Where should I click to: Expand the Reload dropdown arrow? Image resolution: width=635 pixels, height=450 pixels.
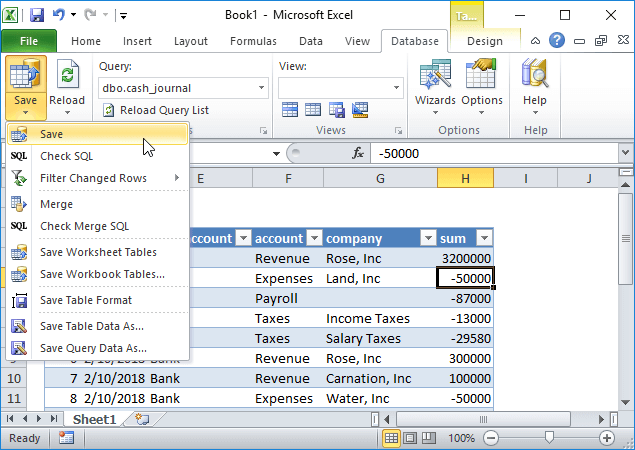(67, 112)
